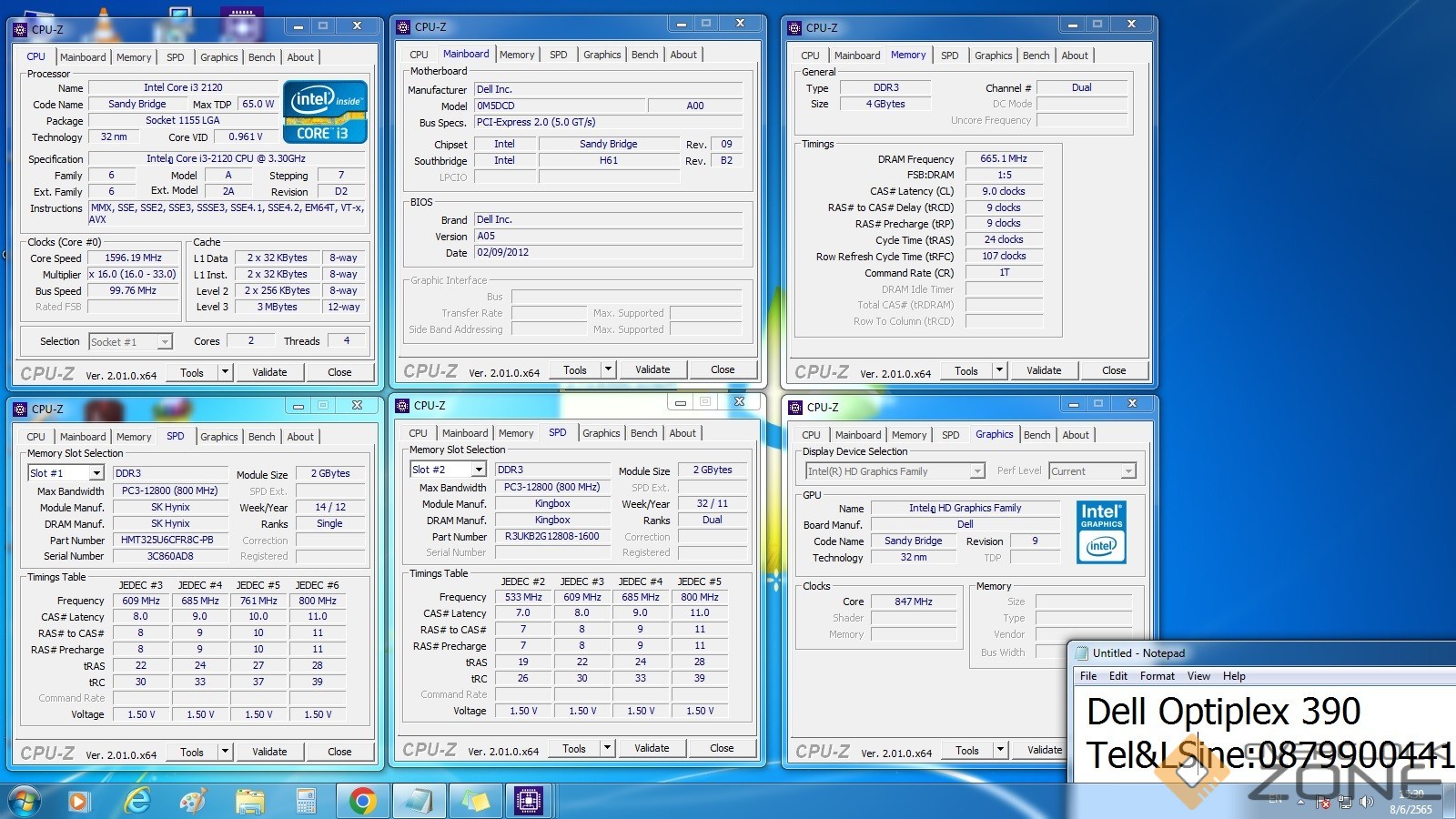Open Windows Media Player from the taskbar
Image resolution: width=1456 pixels, height=819 pixels.
[79, 801]
